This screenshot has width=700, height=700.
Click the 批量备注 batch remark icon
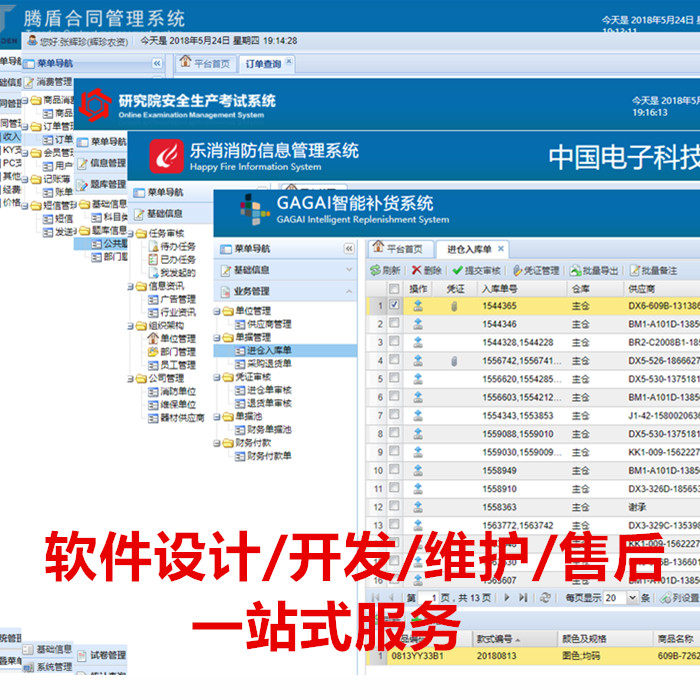[x=634, y=270]
